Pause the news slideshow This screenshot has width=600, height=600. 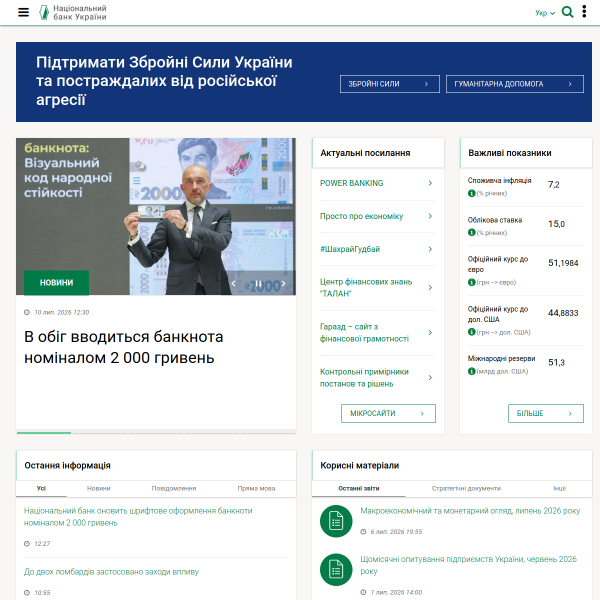259,284
